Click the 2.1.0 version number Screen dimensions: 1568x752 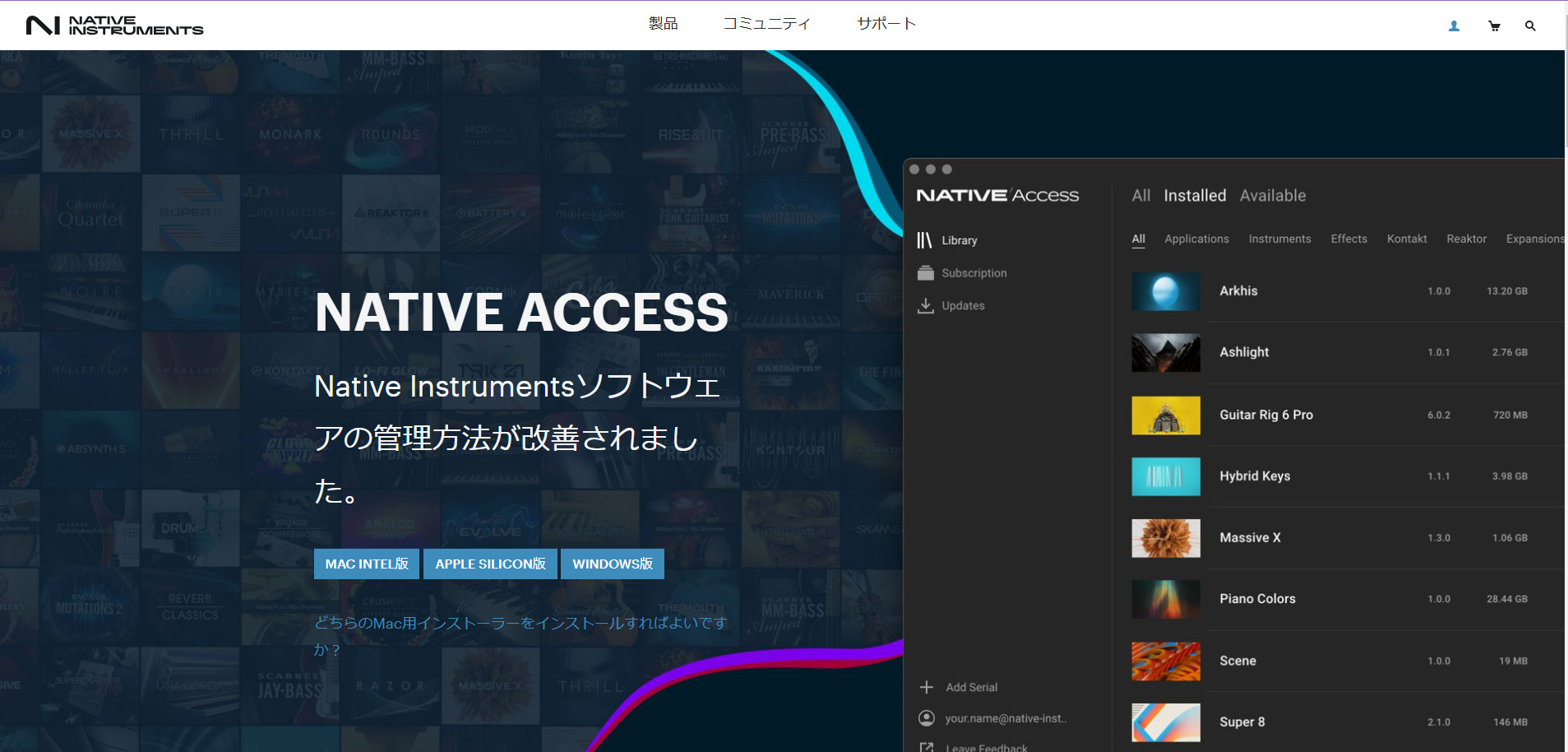coord(1439,722)
